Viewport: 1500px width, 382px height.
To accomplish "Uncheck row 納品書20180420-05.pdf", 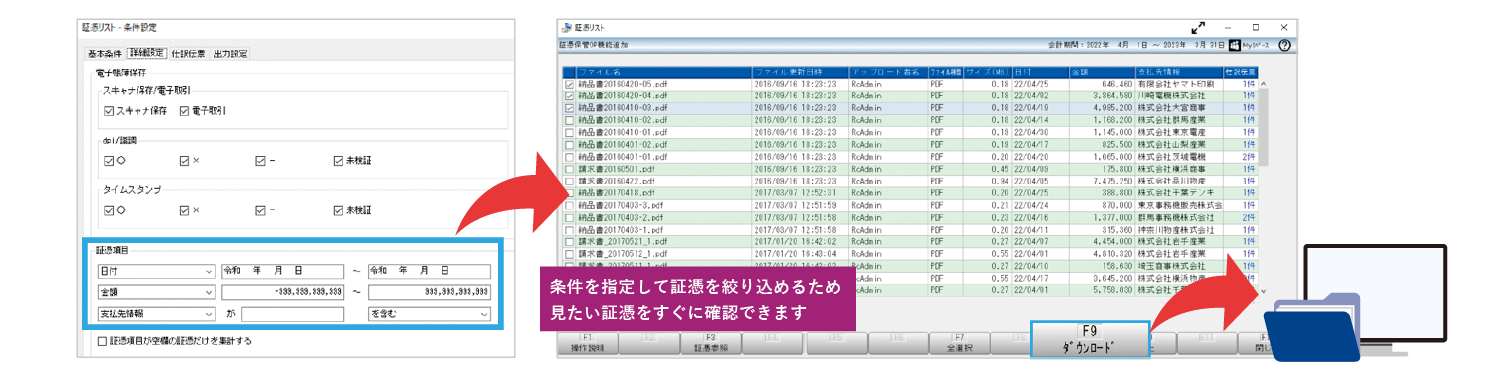I will 570,84.
